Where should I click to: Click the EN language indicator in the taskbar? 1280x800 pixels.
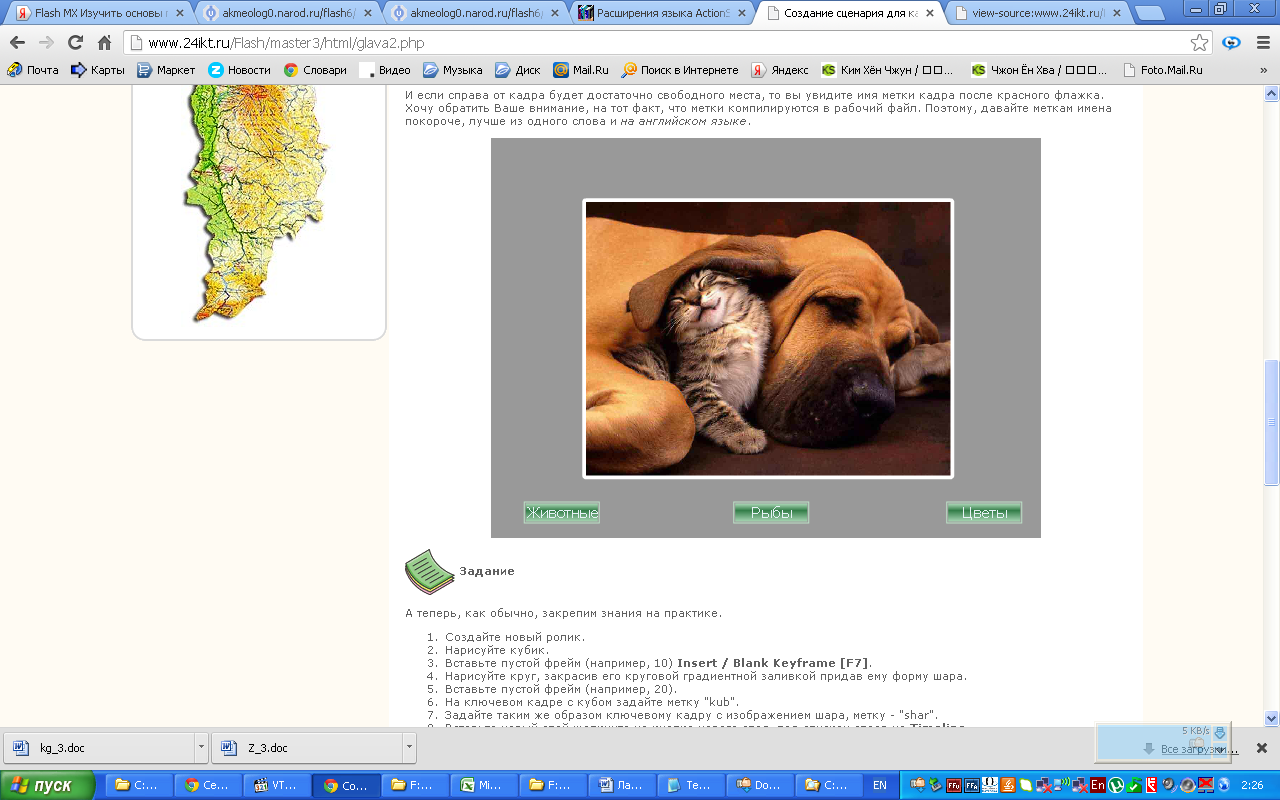pyautogui.click(x=880, y=785)
